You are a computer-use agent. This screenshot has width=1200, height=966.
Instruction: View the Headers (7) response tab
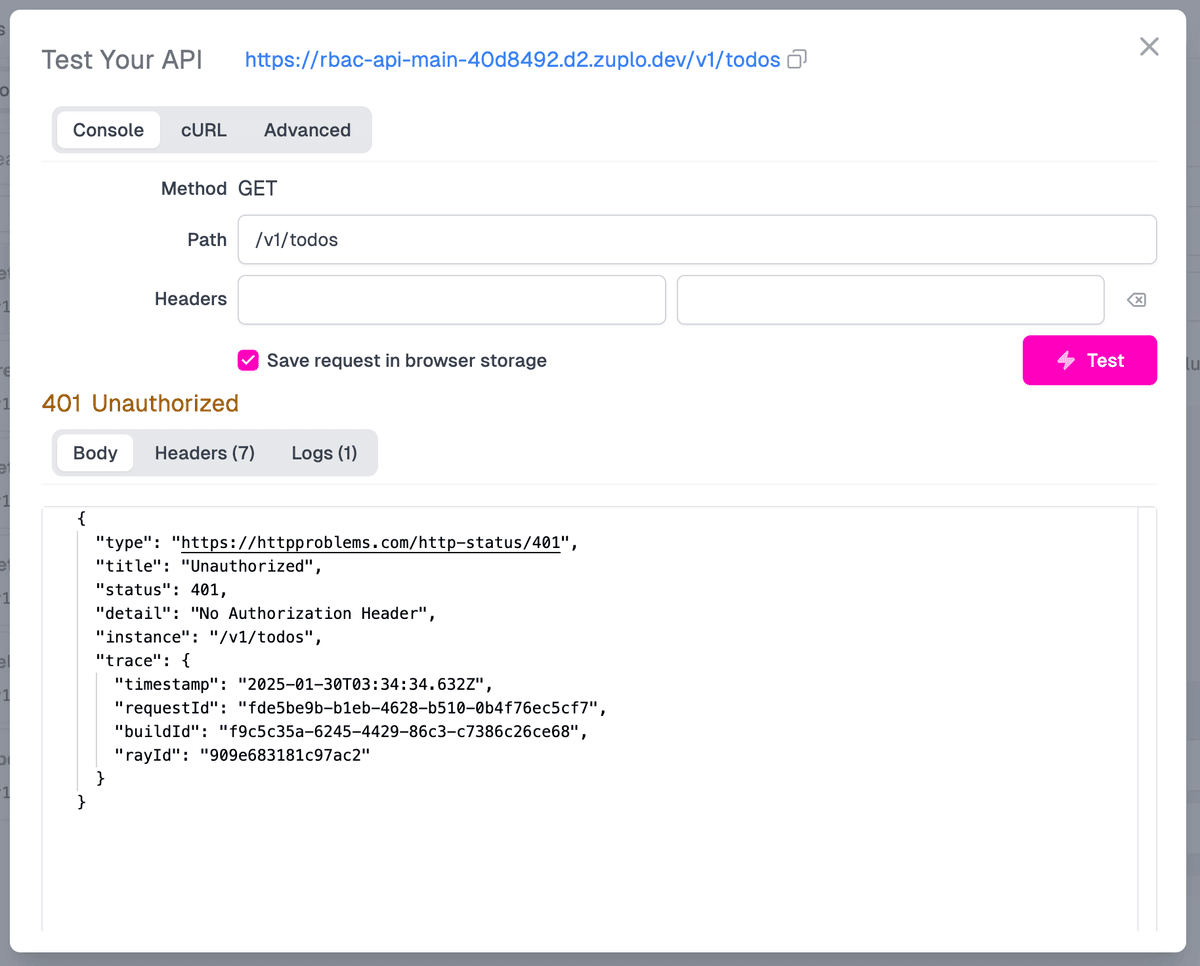pos(204,453)
